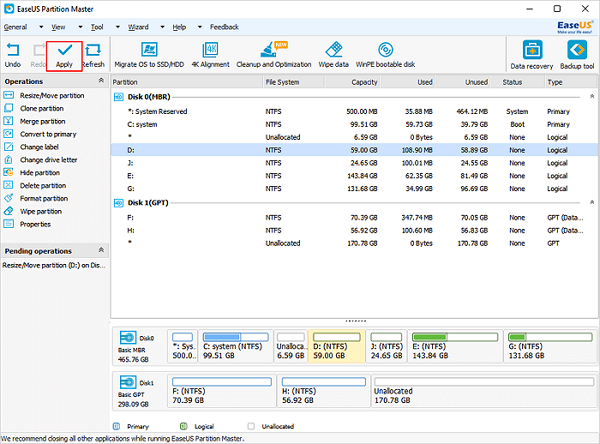Click the Feedback menu item

coord(224,27)
